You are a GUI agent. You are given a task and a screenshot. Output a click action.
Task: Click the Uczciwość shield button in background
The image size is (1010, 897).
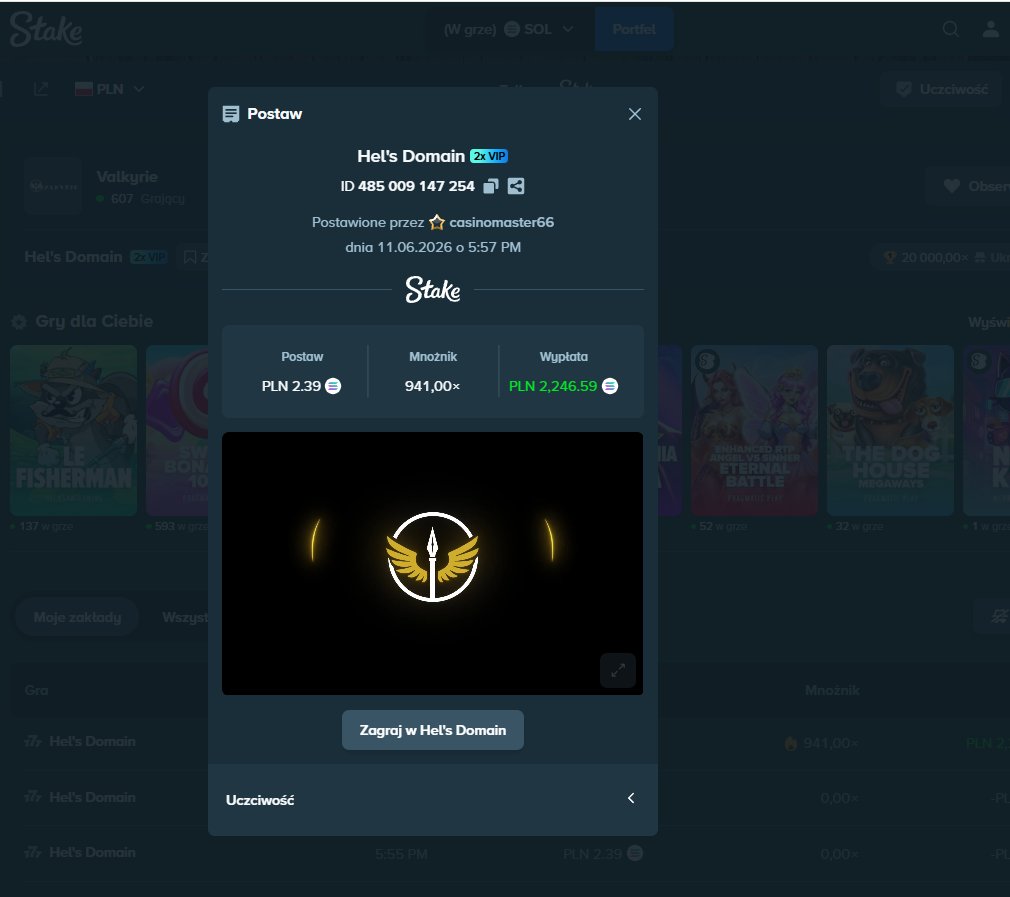[x=942, y=89]
